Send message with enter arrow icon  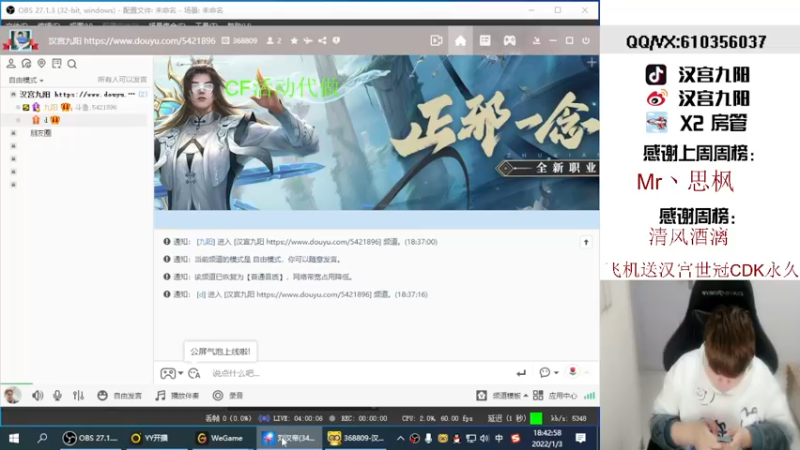pyautogui.click(x=521, y=373)
